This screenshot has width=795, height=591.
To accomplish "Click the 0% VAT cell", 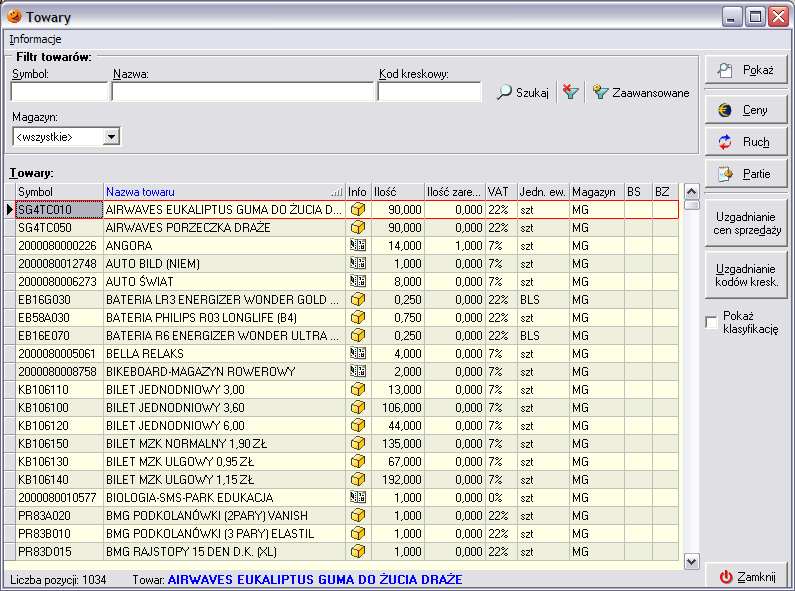I will pyautogui.click(x=501, y=498).
